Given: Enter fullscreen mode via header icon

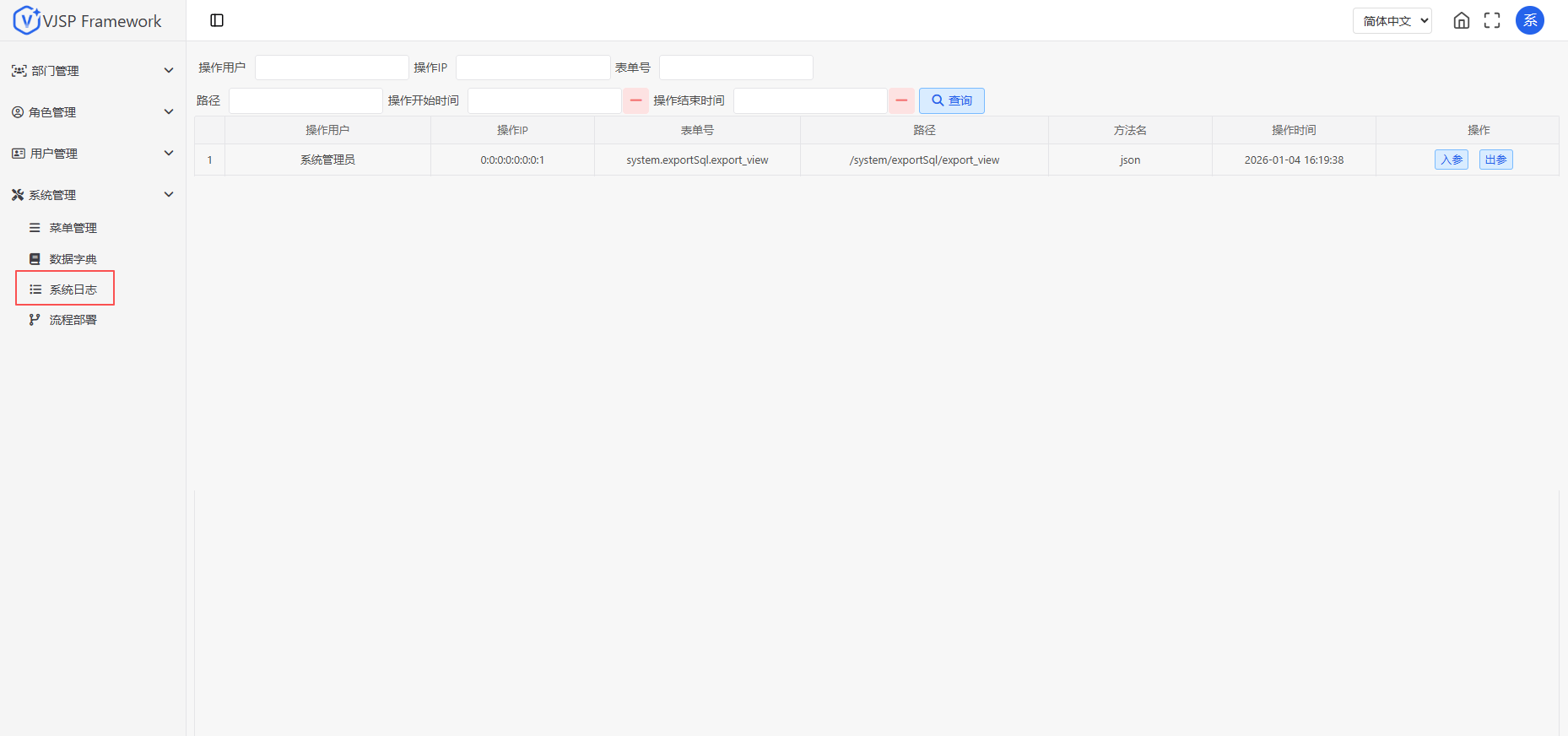Looking at the screenshot, I should [x=1491, y=20].
